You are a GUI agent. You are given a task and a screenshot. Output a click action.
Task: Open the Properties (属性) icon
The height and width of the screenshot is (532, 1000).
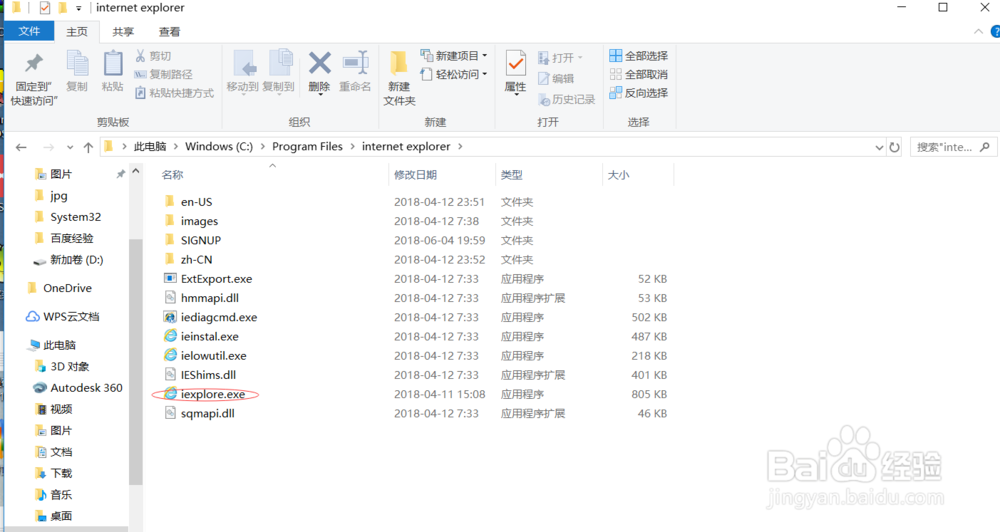coord(515,64)
